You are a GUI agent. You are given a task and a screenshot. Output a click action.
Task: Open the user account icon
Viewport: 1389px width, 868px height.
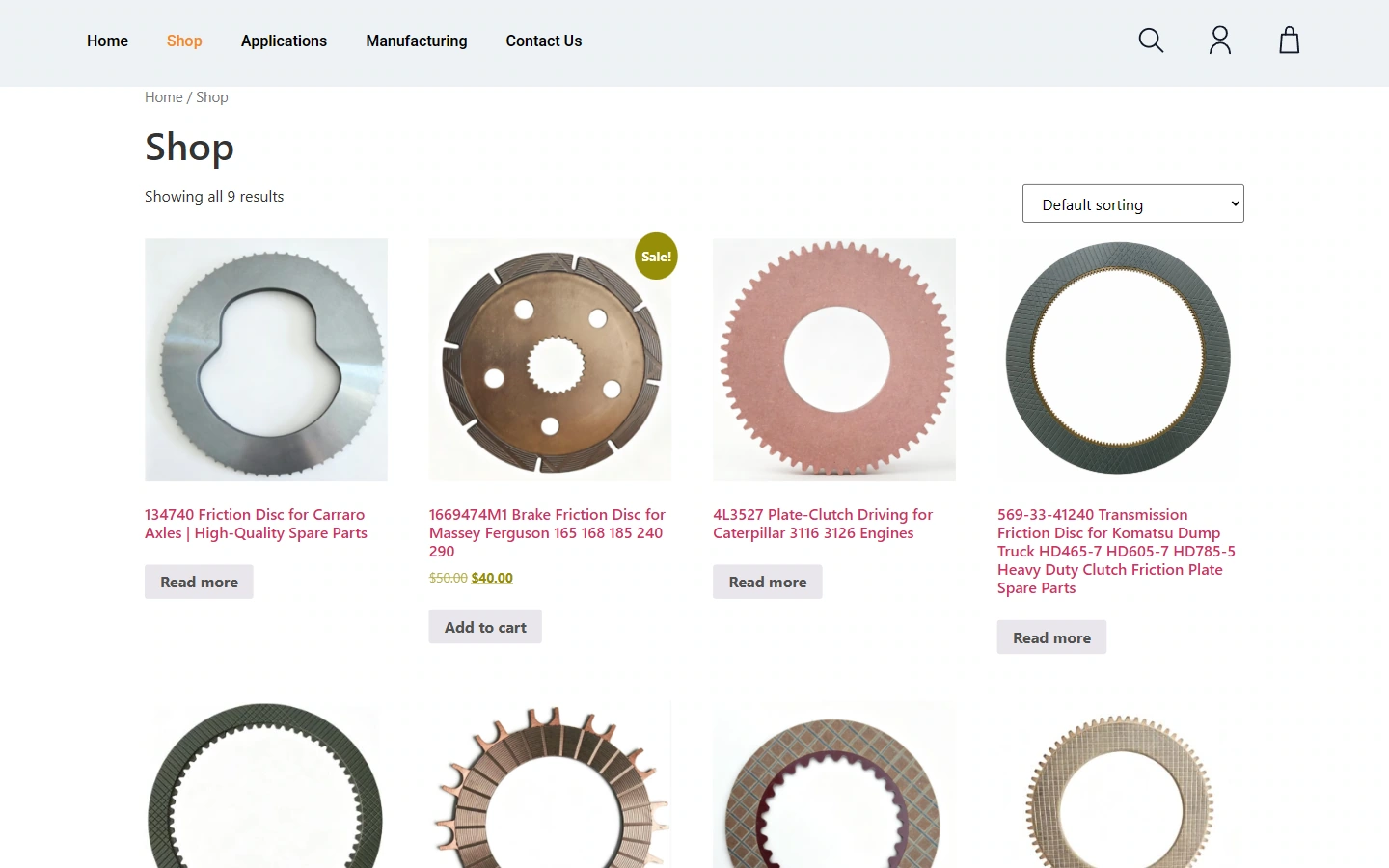coord(1220,41)
